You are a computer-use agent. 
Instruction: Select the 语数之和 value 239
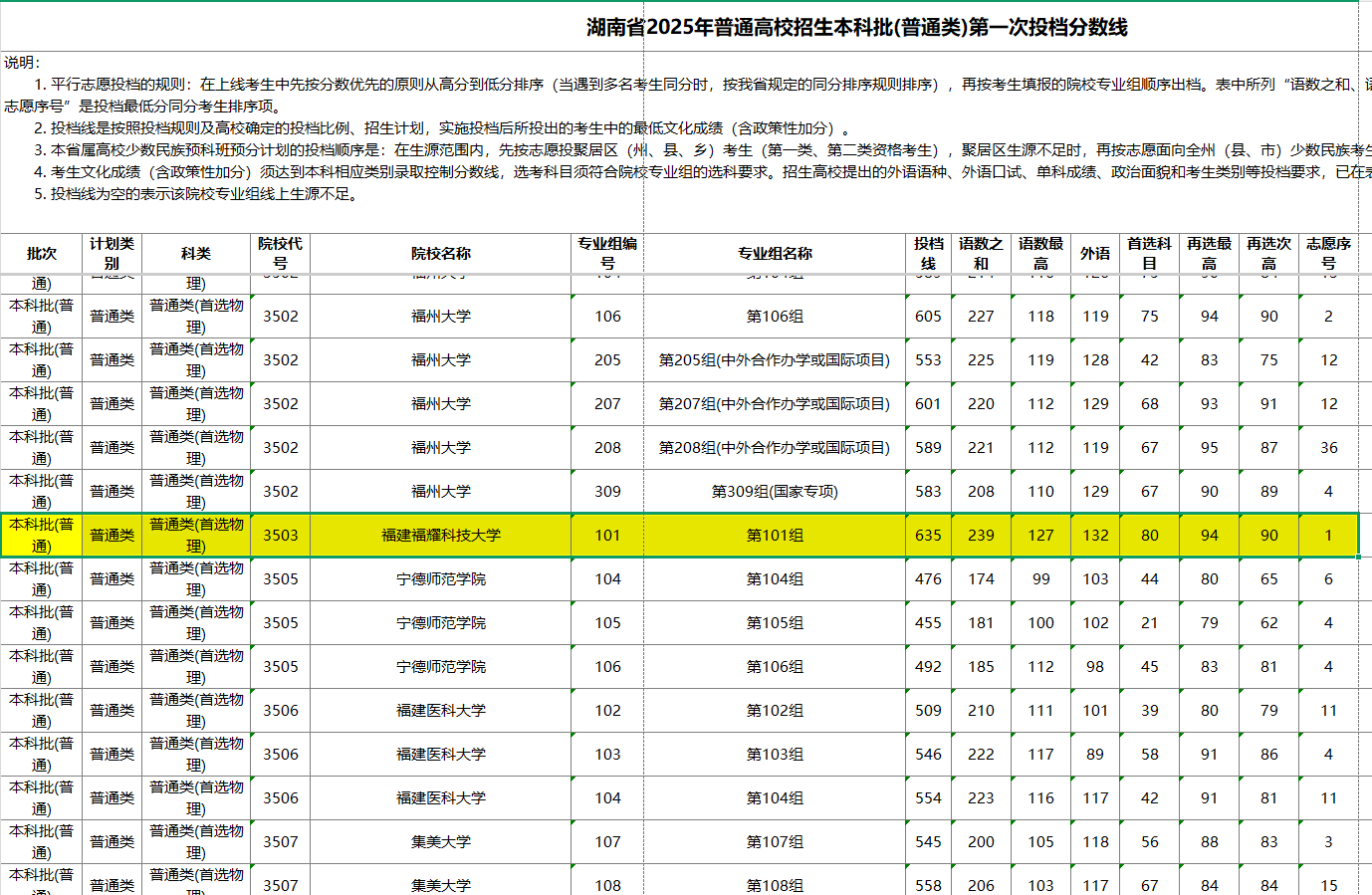(981, 536)
